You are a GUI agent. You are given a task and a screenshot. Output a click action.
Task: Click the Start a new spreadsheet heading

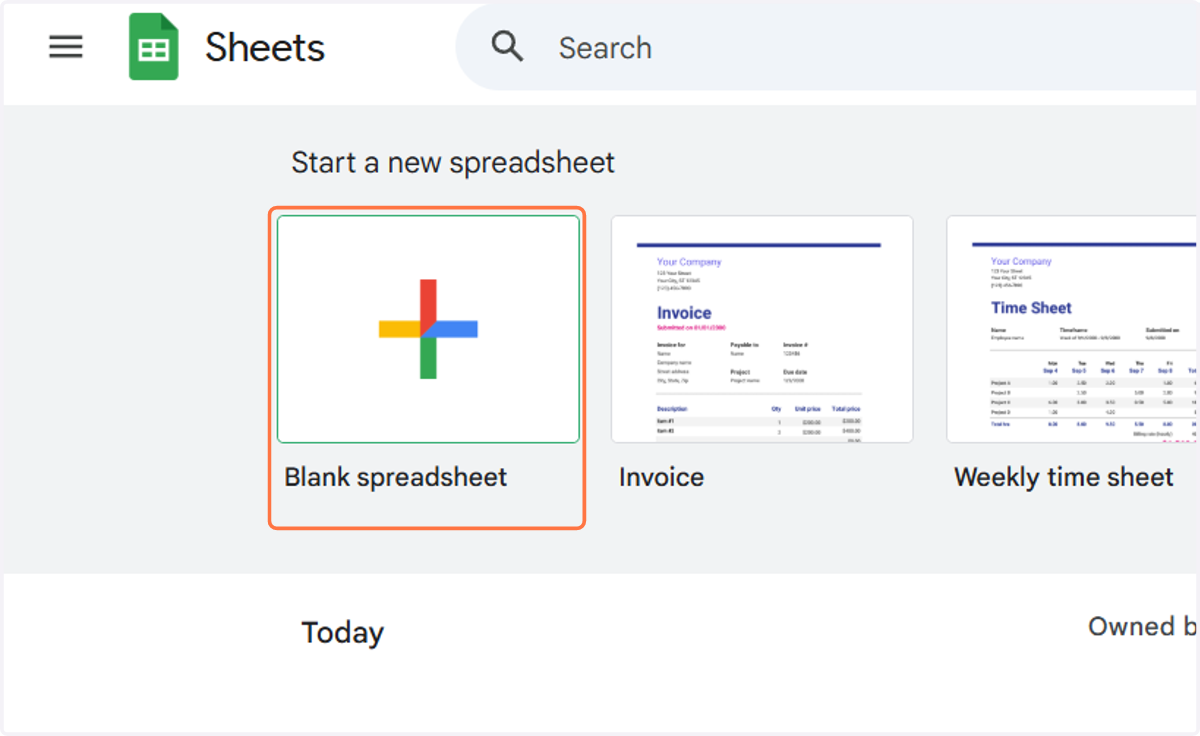[453, 162]
